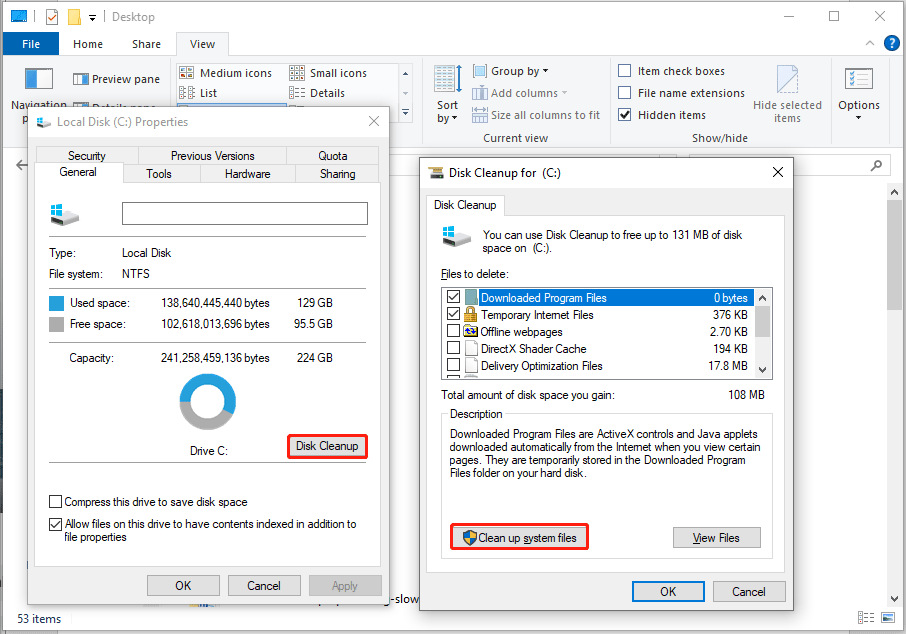Click the Files to delete scrollbar down arrow

coord(762,370)
